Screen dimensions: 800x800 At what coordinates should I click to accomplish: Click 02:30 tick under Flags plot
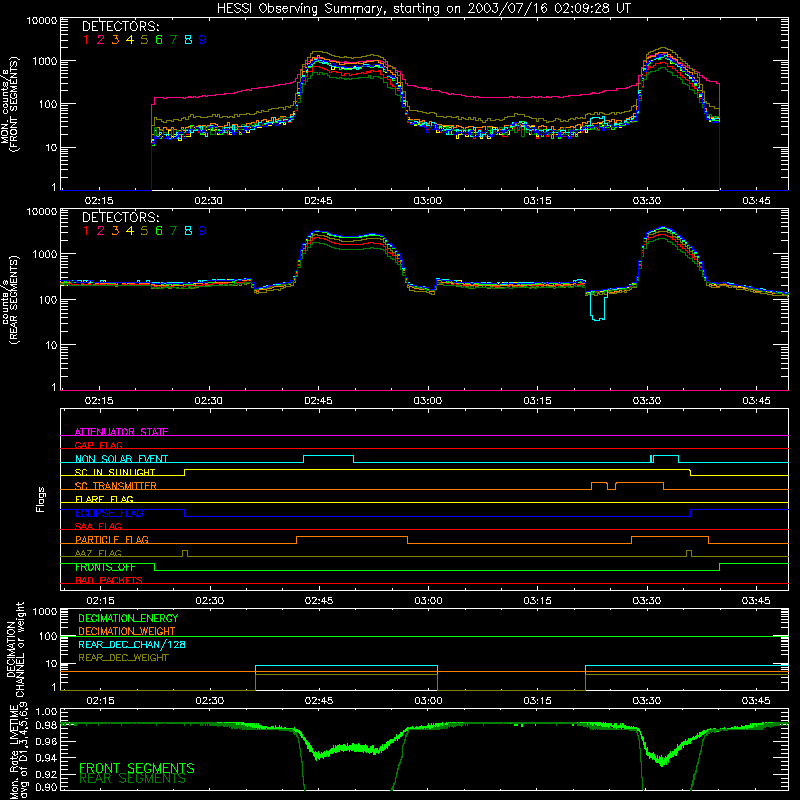click(x=209, y=601)
